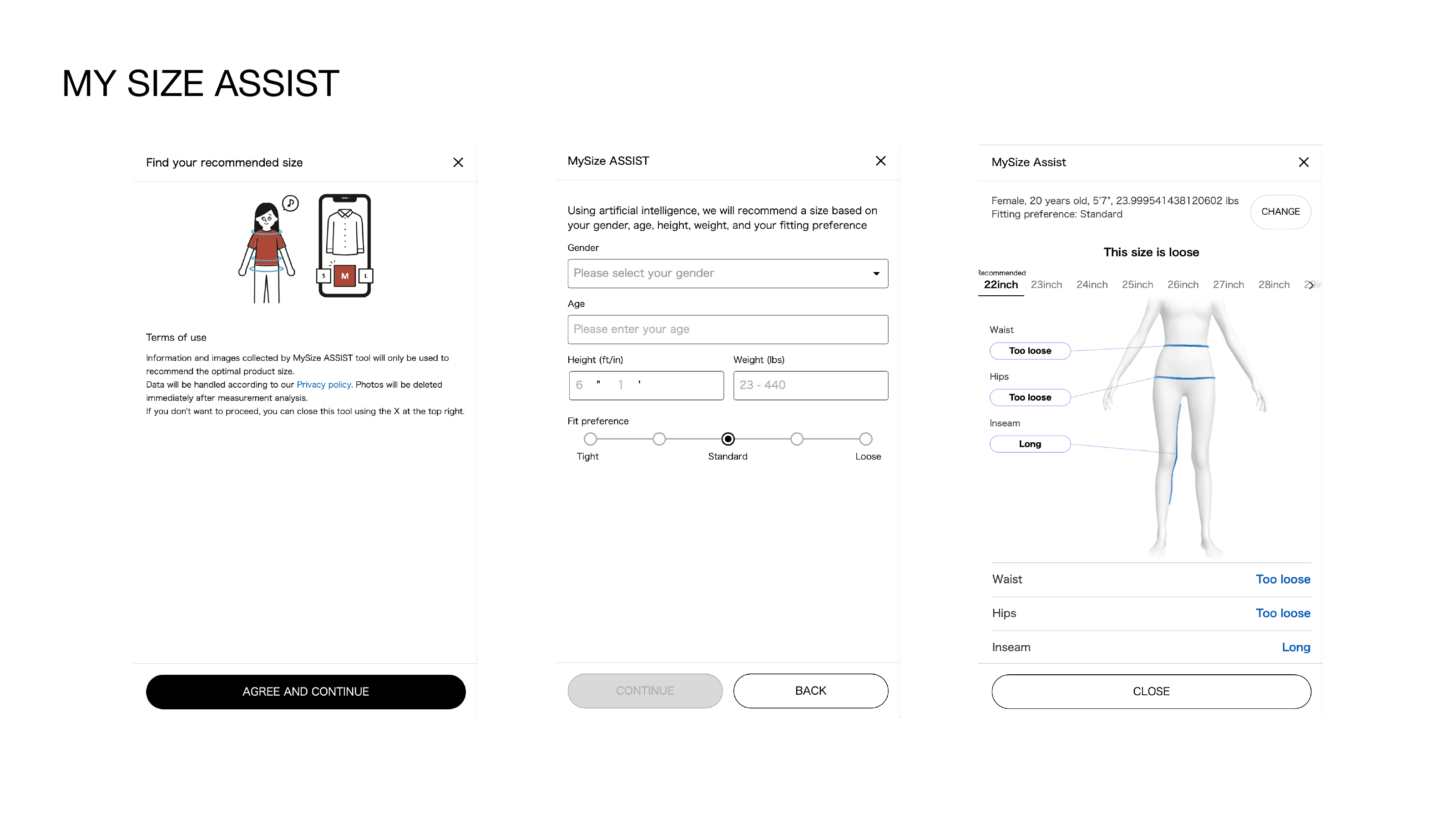Select the fourth fit preference radio (slightly loose)
This screenshot has width=1456, height=819.
tap(796, 439)
